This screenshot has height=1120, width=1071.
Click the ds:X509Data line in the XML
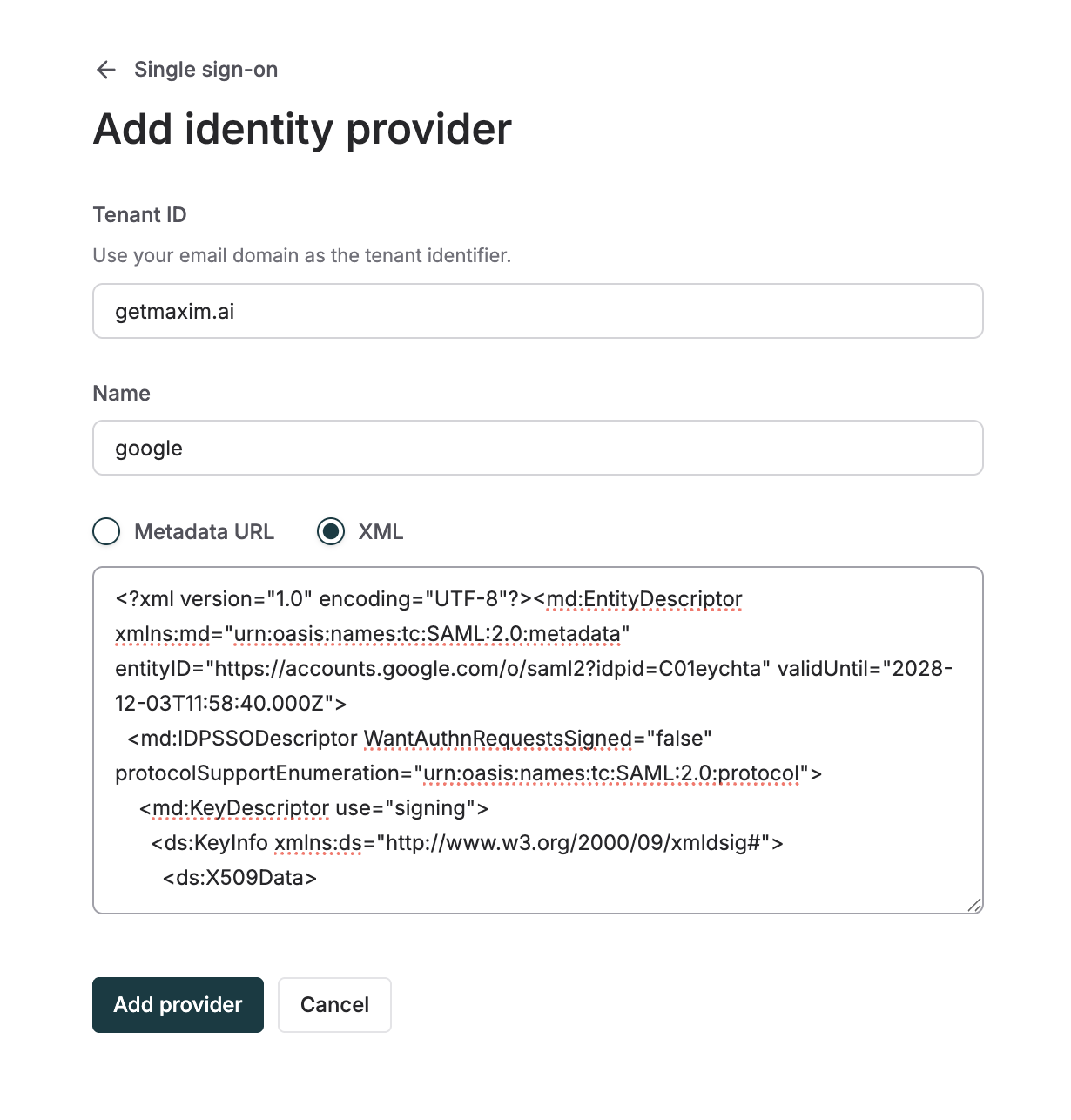pyautogui.click(x=239, y=878)
